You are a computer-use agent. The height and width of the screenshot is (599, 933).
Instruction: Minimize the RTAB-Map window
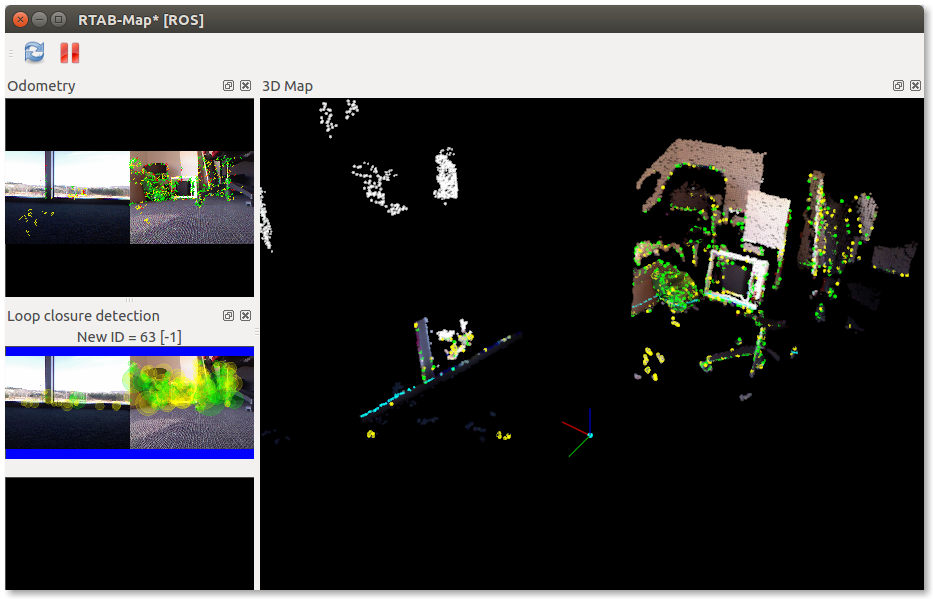click(39, 19)
